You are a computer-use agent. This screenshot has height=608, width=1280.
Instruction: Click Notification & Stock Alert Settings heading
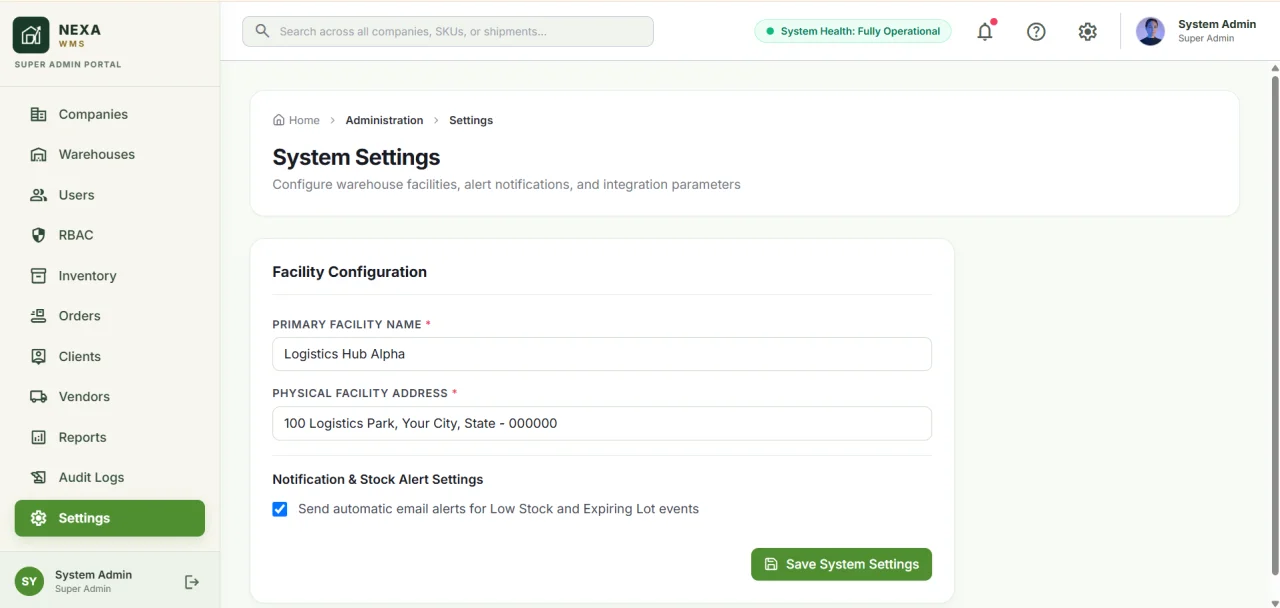(x=378, y=479)
